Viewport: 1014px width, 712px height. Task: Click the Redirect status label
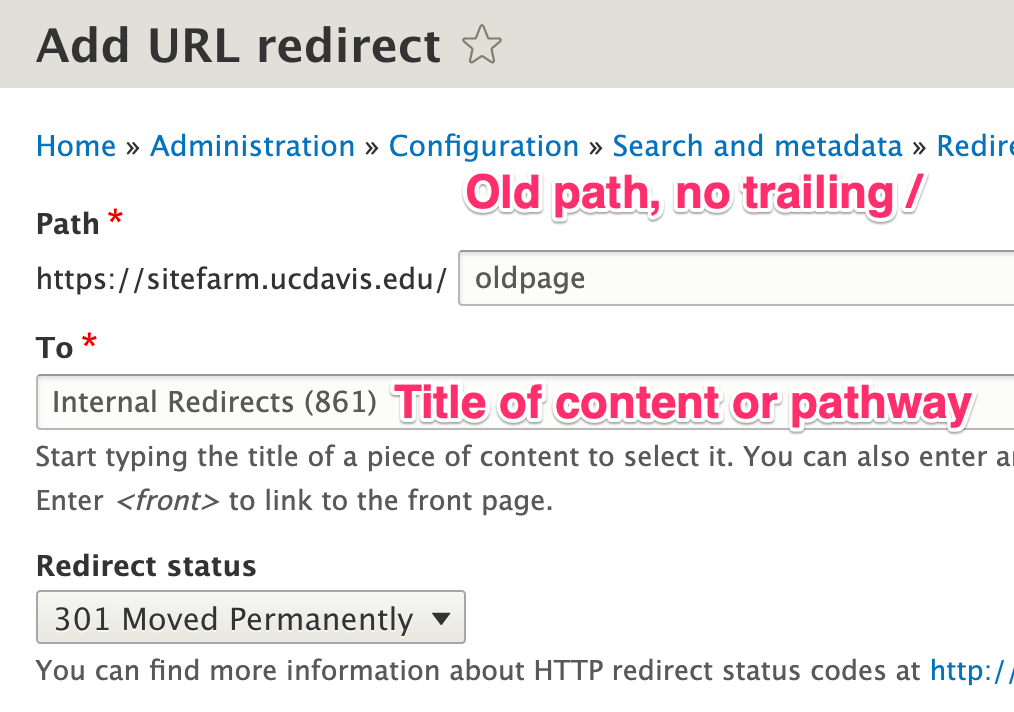pyautogui.click(x=146, y=565)
